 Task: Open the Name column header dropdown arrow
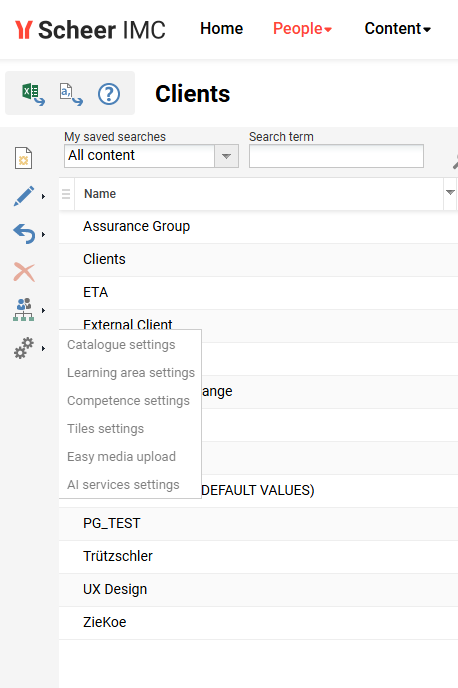point(450,193)
